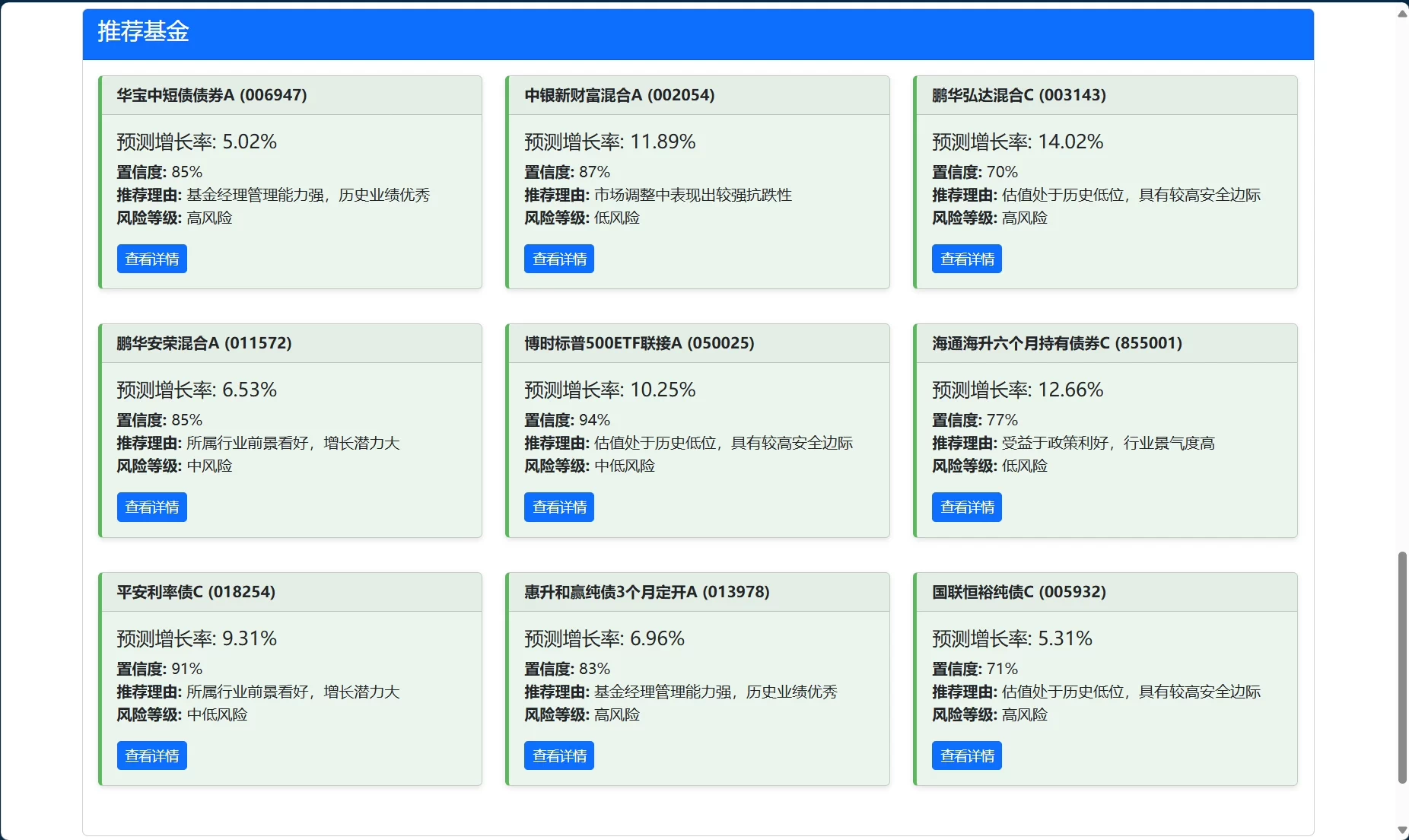The image size is (1409, 840).
Task: Open details for 惠升和赢纯债3个月定开A
Action: (559, 756)
